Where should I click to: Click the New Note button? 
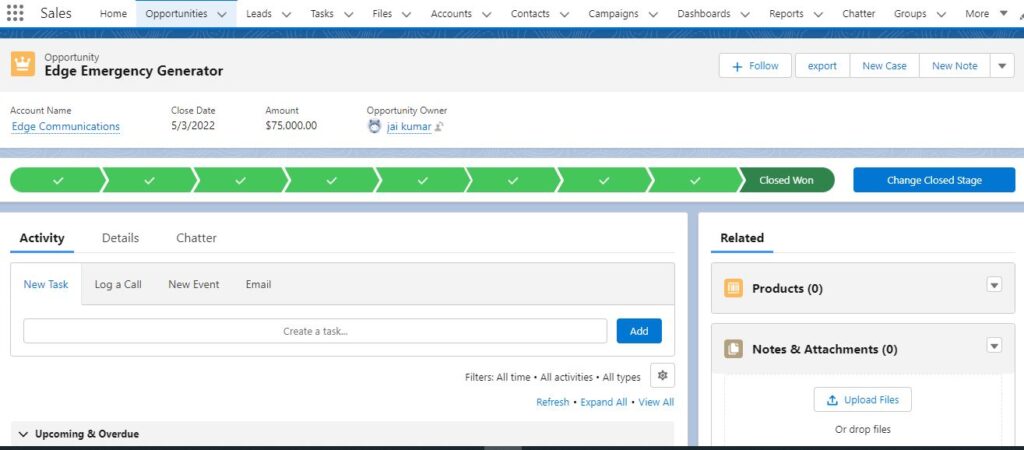(x=955, y=66)
